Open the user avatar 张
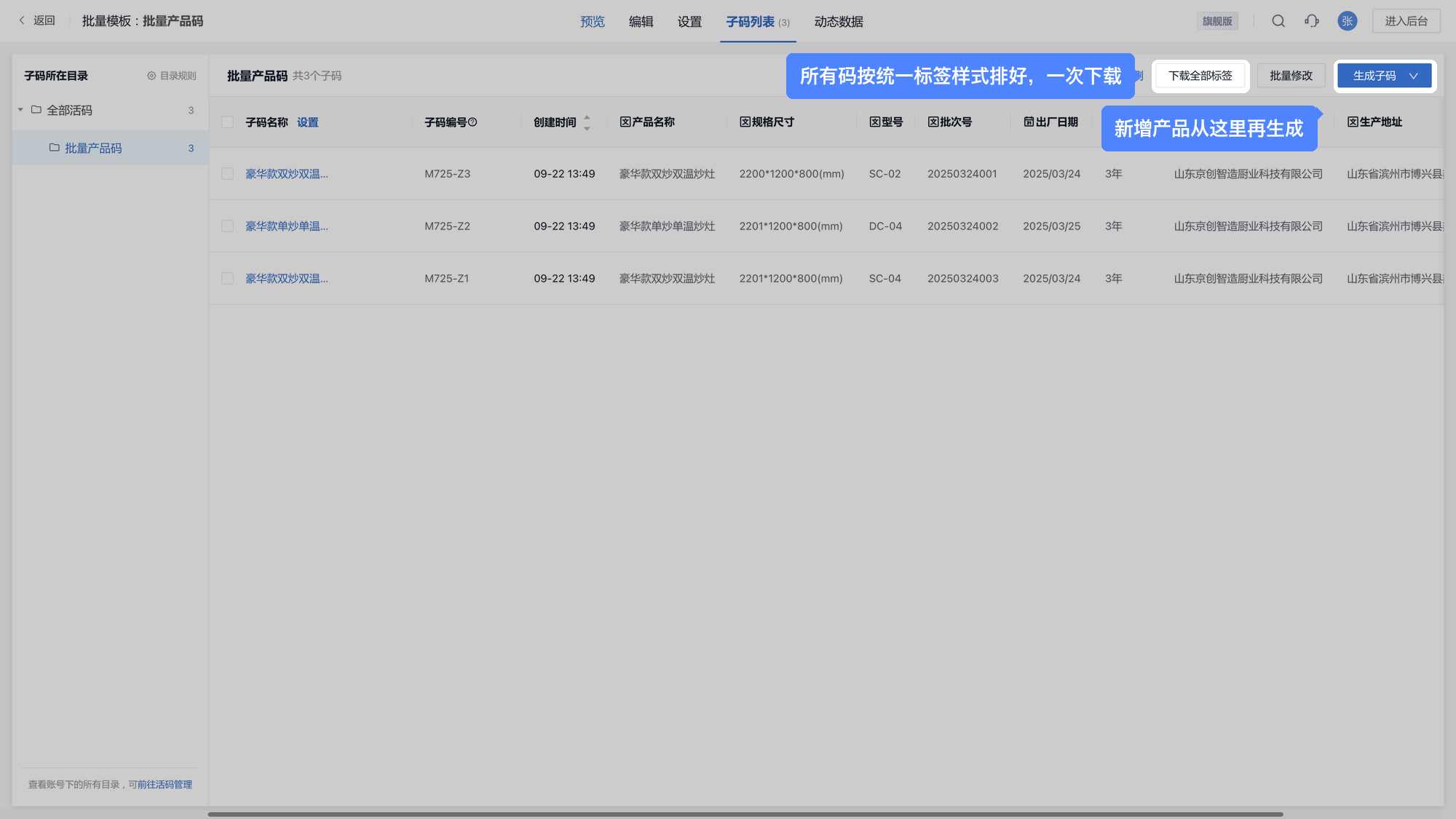1456x819 pixels. 1348,21
